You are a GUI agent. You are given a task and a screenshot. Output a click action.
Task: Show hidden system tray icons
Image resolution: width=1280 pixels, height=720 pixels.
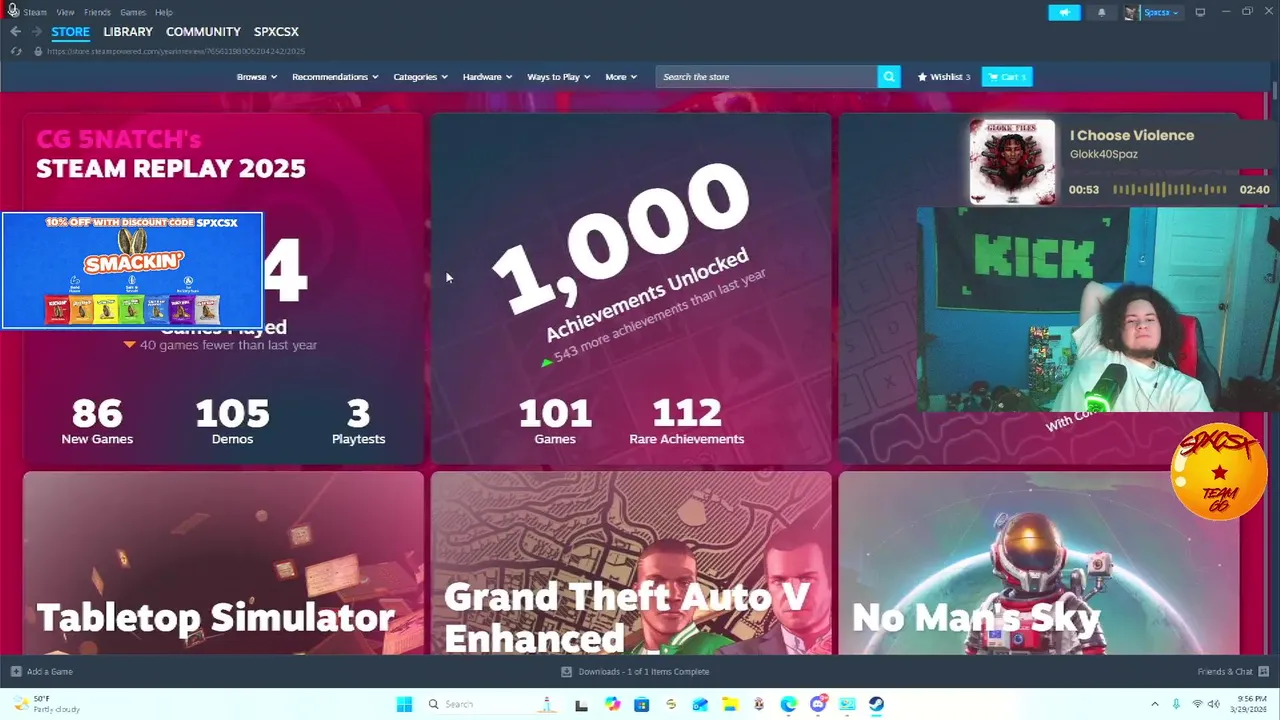click(x=1154, y=704)
